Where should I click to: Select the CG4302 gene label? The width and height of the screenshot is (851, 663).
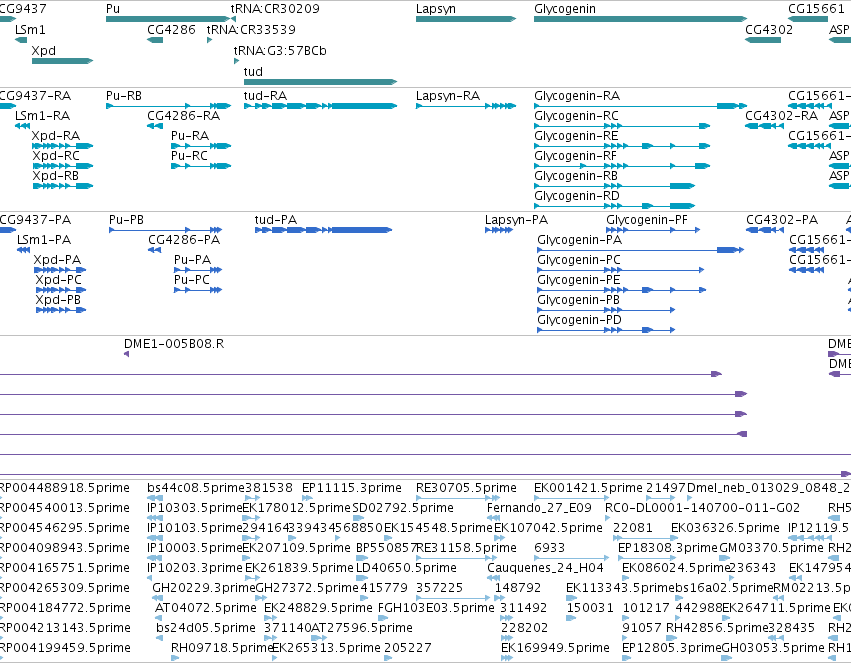coord(769,29)
